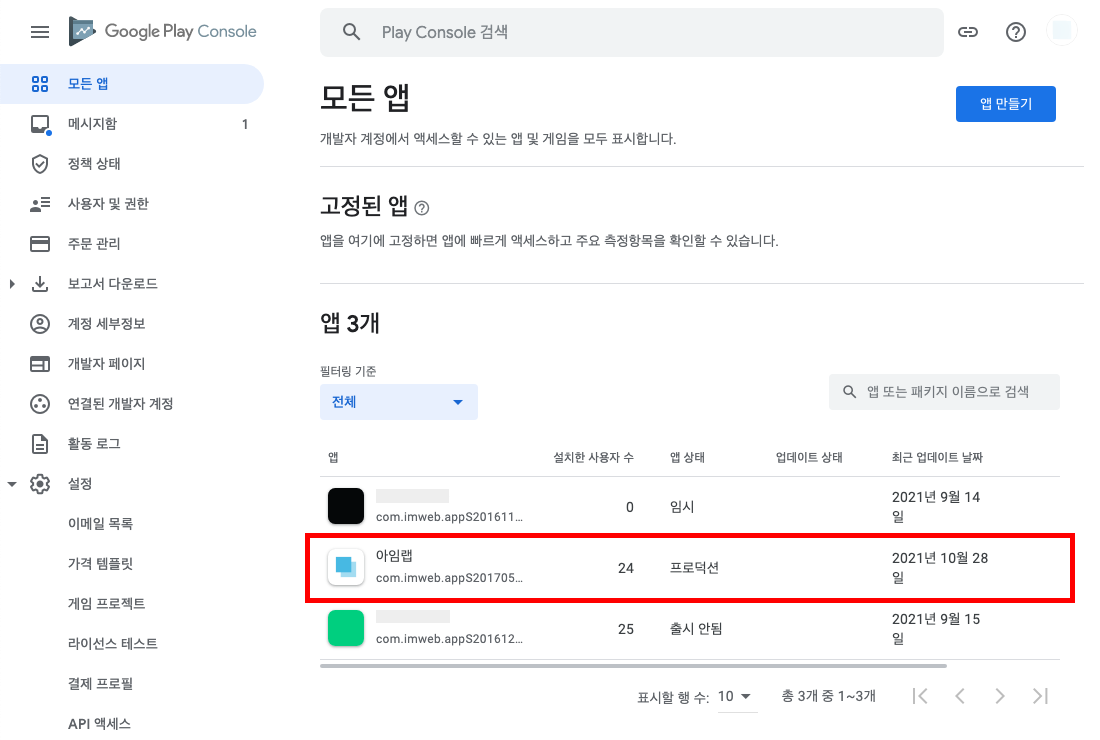Click the 고정된 앱 help icon

click(422, 208)
